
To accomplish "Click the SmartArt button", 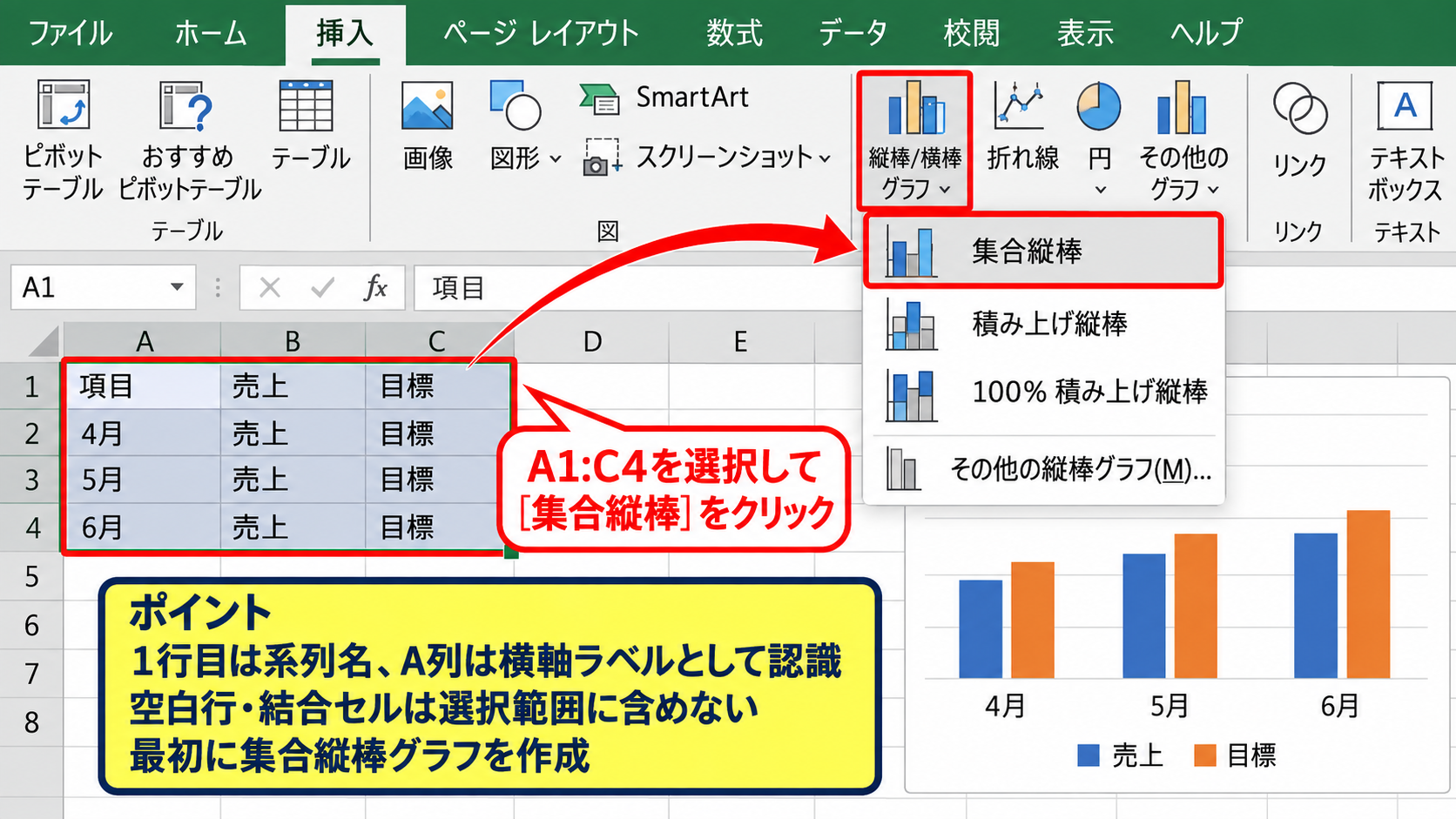I will 664,97.
